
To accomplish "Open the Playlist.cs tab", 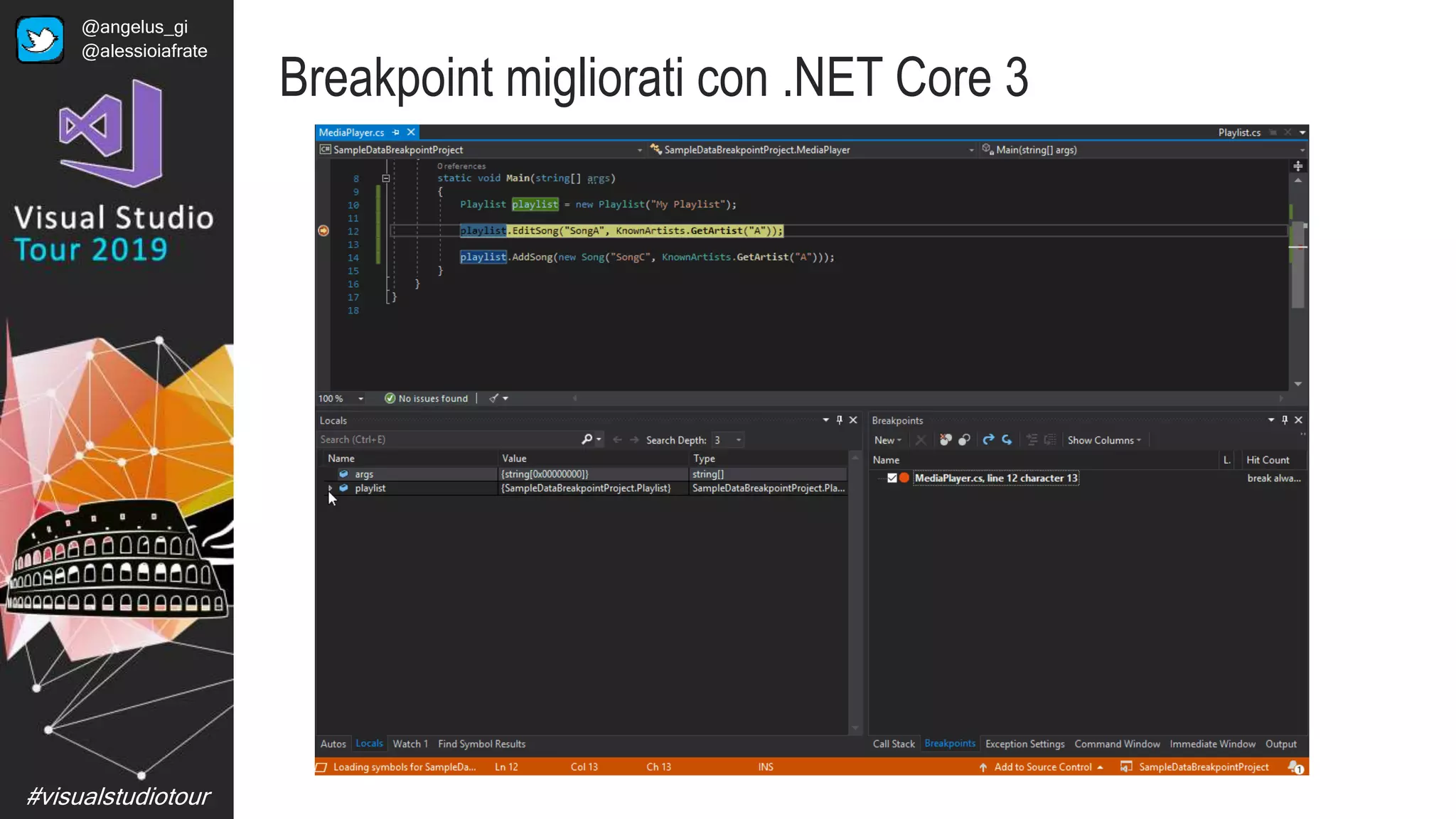I will (1239, 132).
